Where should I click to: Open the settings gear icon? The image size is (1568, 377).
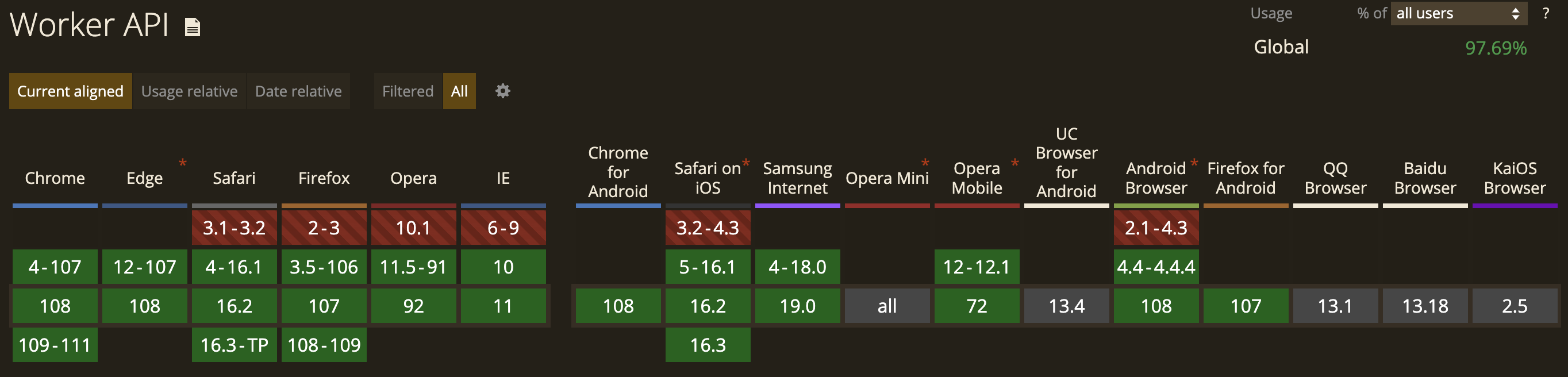(x=502, y=91)
